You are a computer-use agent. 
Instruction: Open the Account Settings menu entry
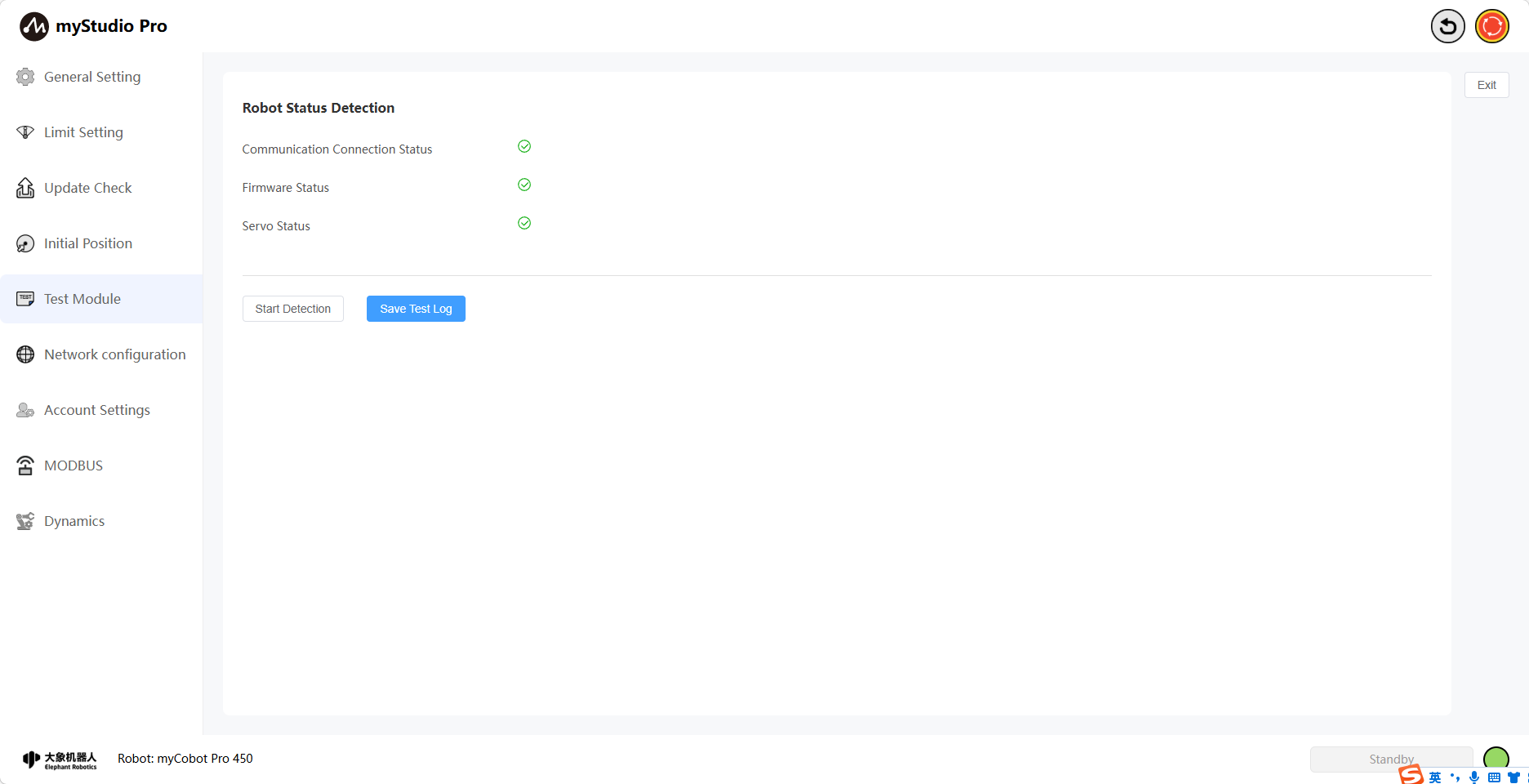click(x=96, y=410)
